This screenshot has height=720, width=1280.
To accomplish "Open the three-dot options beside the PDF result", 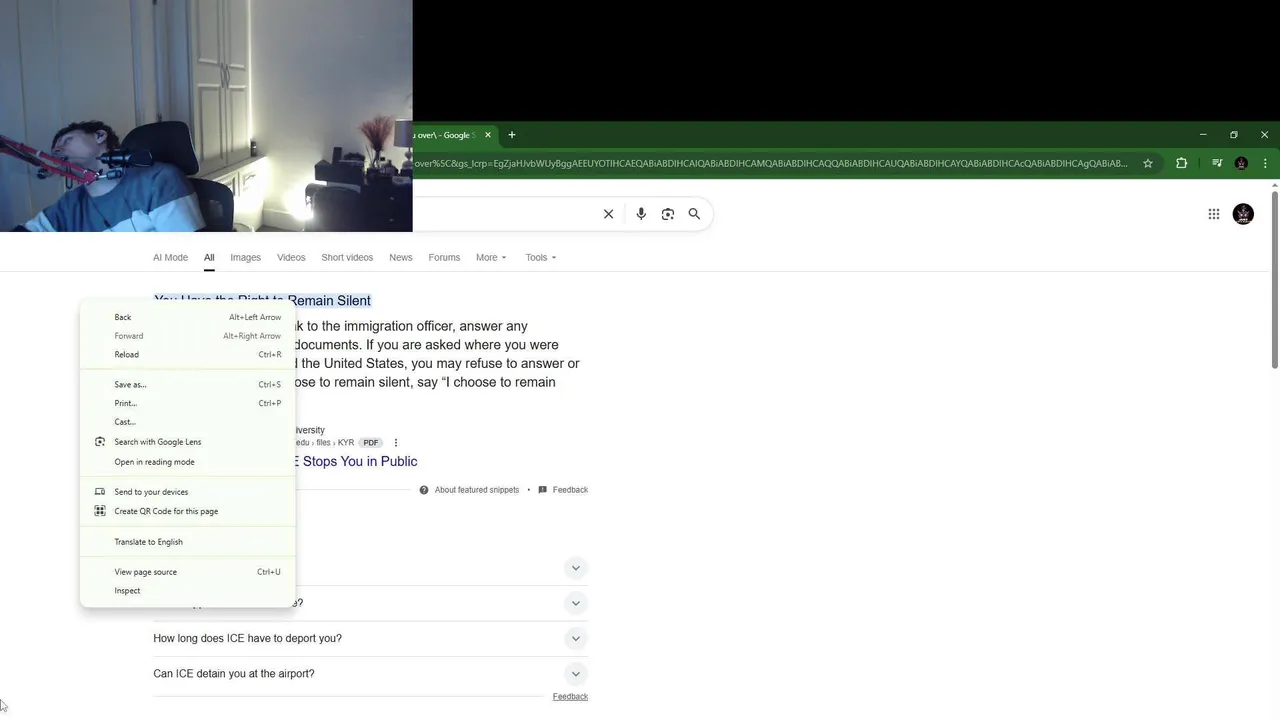I will pyautogui.click(x=396, y=443).
